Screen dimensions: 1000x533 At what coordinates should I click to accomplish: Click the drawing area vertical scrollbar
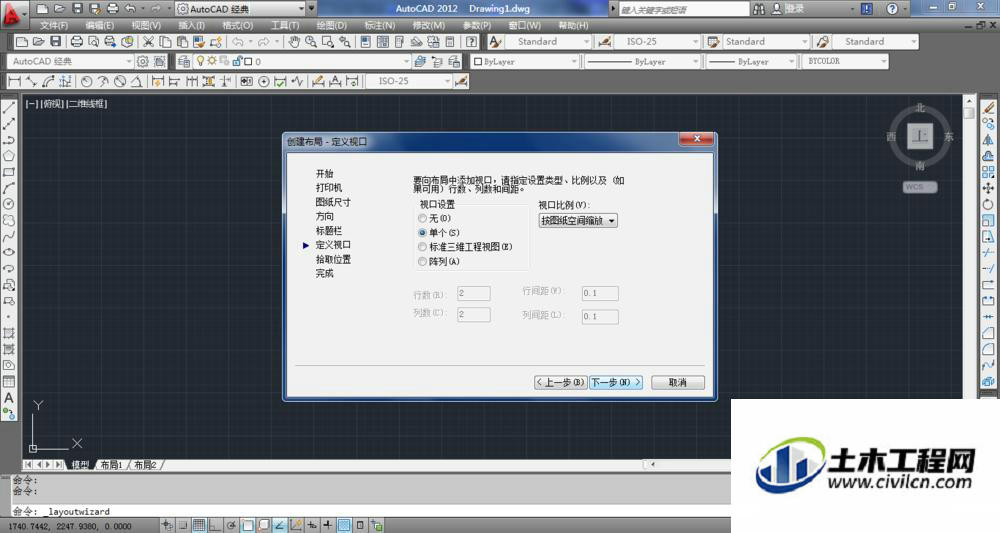click(x=969, y=245)
